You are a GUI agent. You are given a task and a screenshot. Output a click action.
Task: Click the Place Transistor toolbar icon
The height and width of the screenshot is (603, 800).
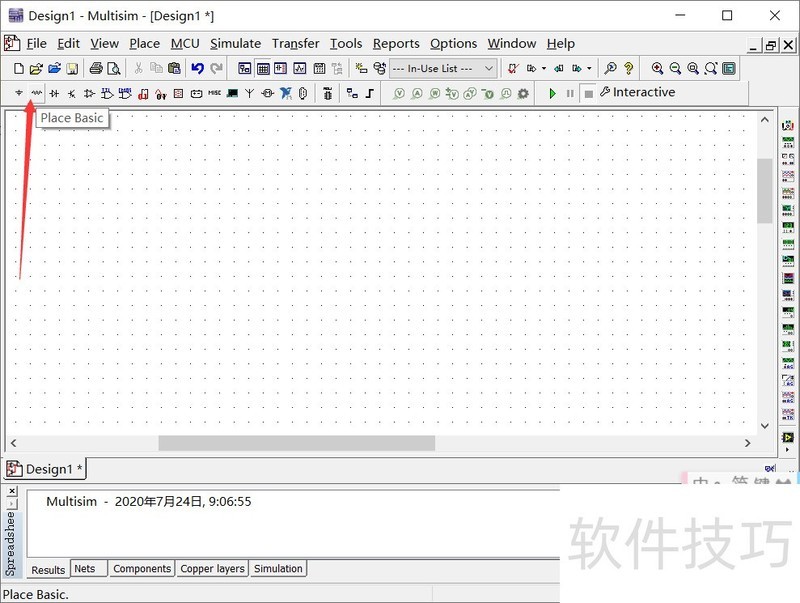(x=72, y=93)
